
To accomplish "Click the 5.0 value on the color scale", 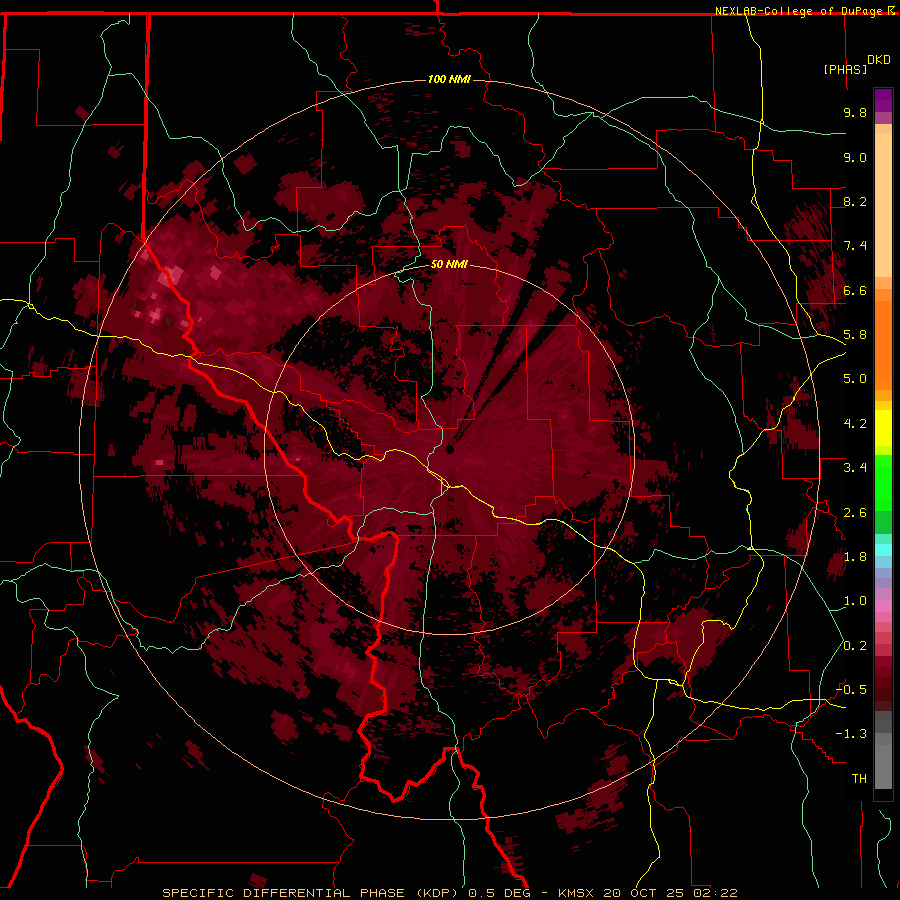I will tap(855, 379).
